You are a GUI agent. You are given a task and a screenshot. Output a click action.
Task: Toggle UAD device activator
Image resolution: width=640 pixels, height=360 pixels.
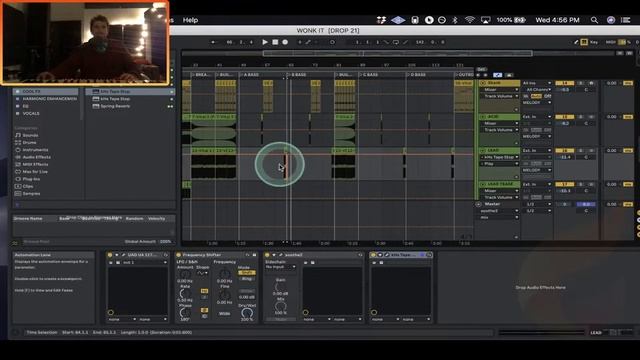point(109,255)
